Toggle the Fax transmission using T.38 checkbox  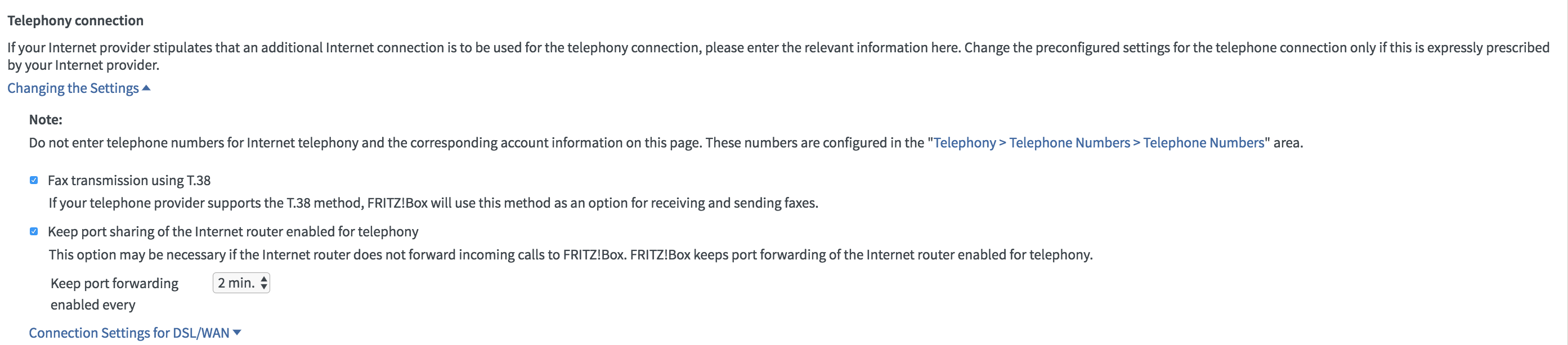tap(34, 180)
